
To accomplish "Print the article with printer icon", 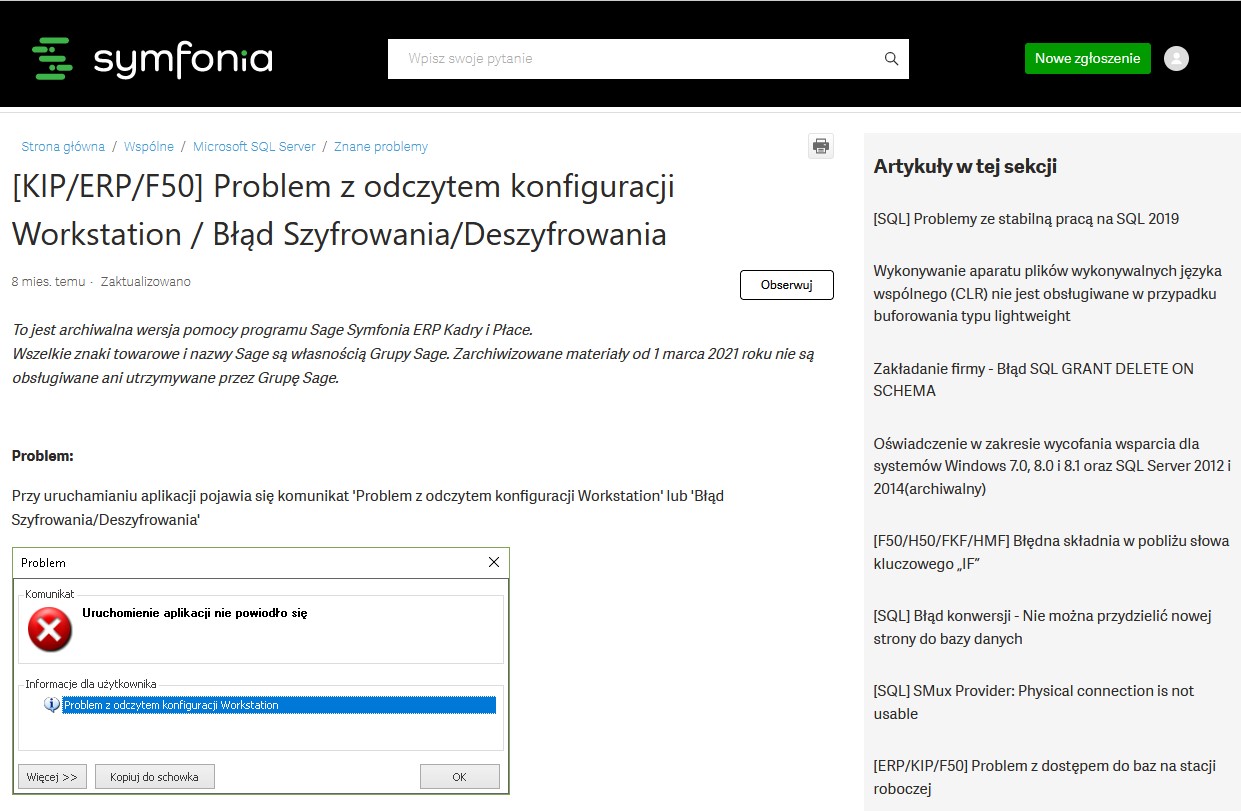I will click(x=821, y=146).
